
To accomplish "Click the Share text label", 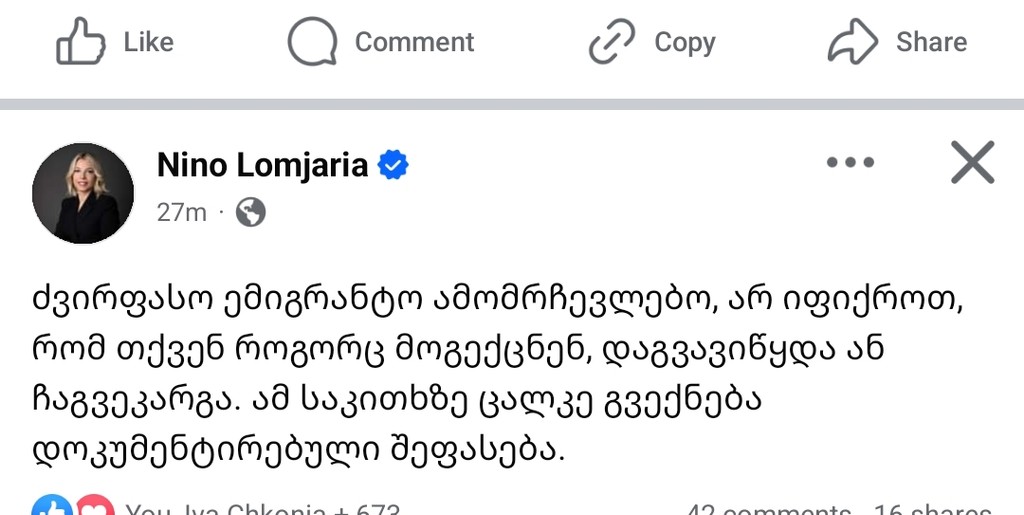I will [x=931, y=42].
